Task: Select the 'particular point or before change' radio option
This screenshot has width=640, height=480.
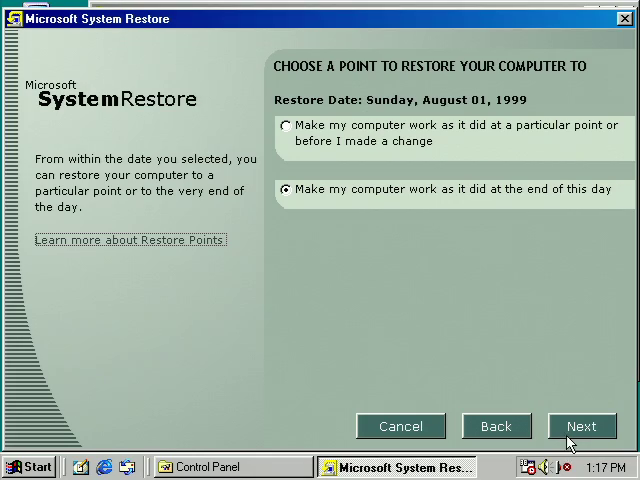Action: pyautogui.click(x=286, y=126)
